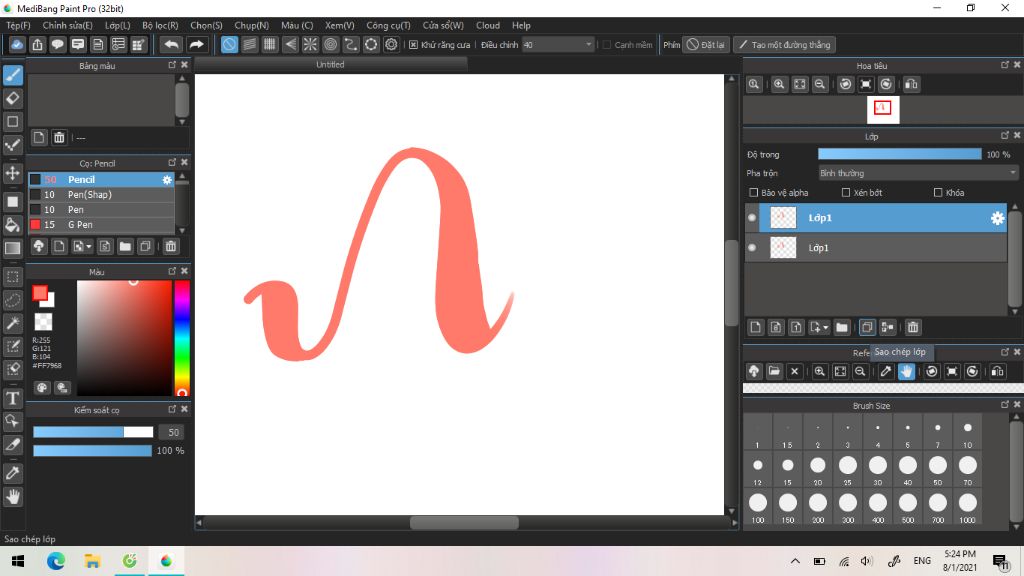This screenshot has height=576, width=1024.
Task: Show hidden system tray icons
Action: [x=795, y=561]
